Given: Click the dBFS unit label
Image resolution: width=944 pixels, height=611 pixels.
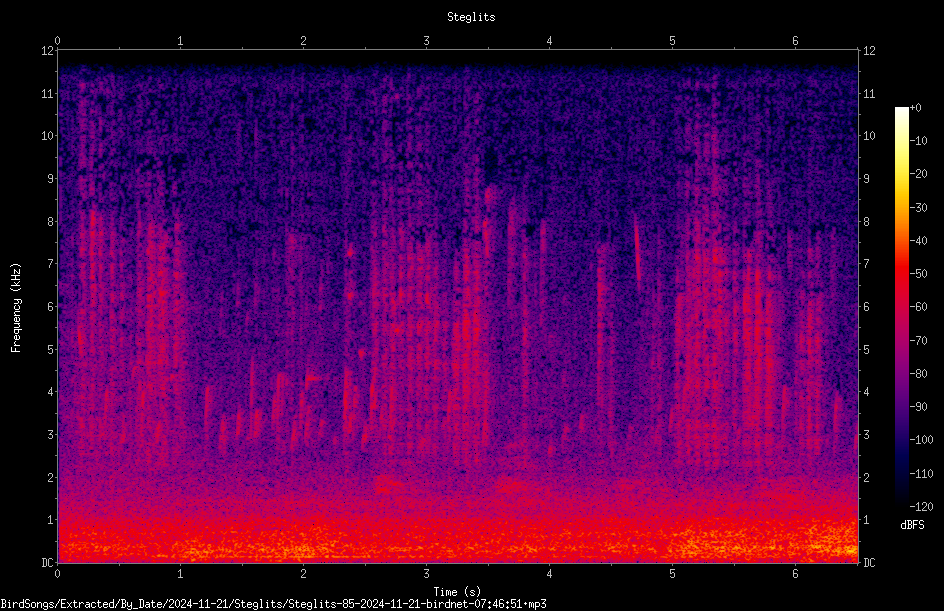Looking at the screenshot, I should (912, 525).
